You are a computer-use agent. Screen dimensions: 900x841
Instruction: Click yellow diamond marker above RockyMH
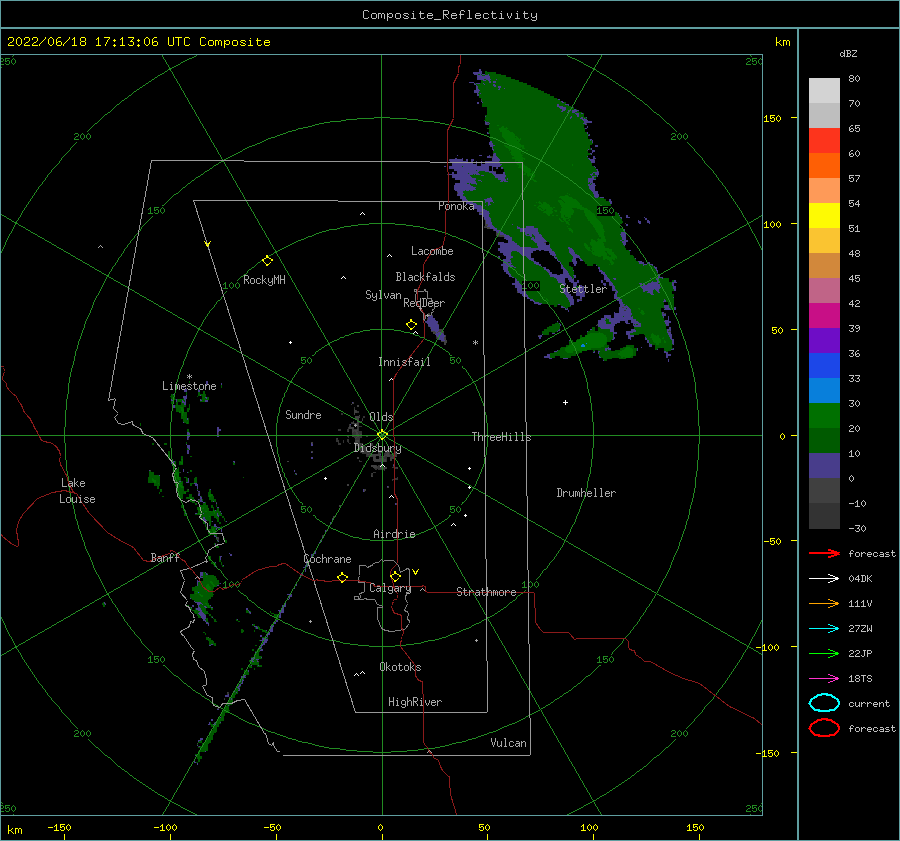point(267,261)
